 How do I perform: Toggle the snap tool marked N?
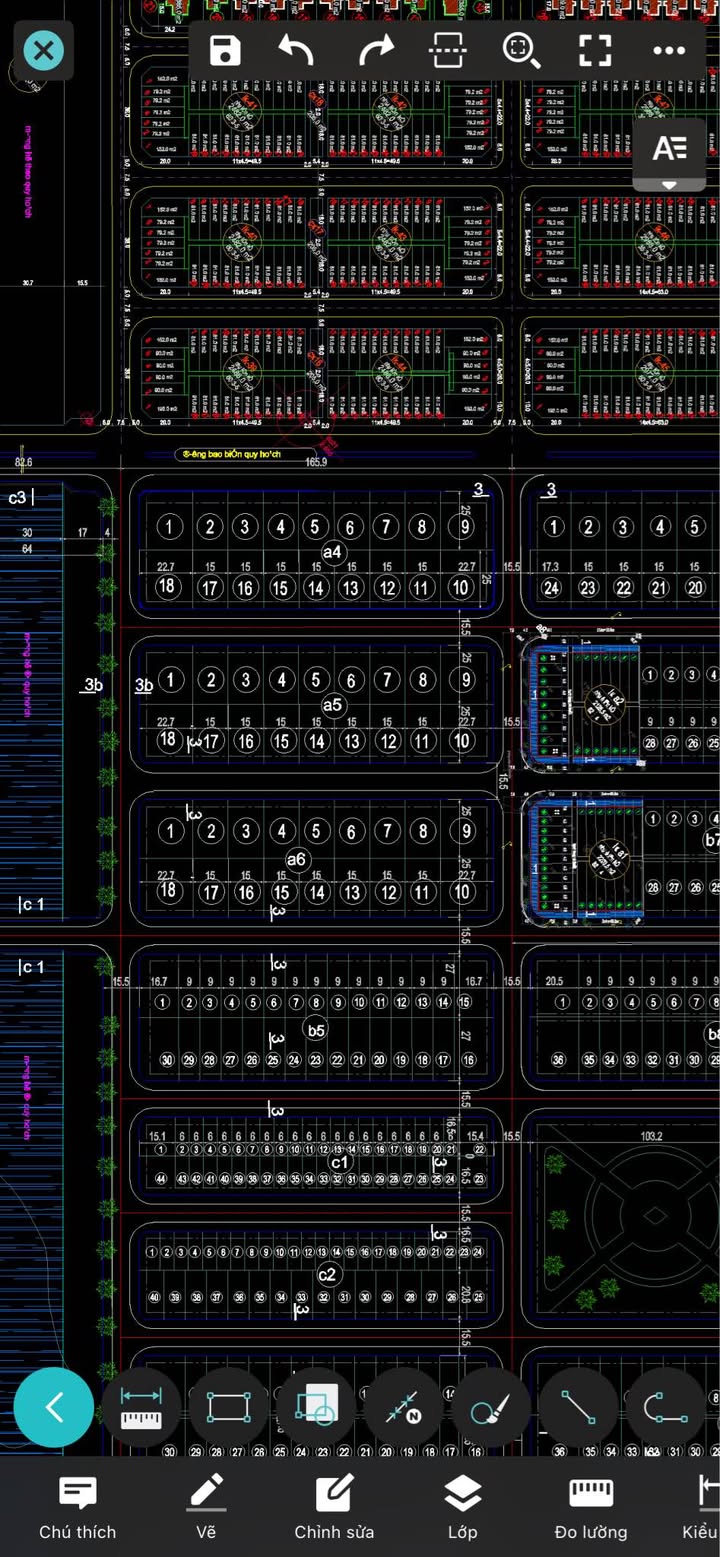pos(403,1408)
